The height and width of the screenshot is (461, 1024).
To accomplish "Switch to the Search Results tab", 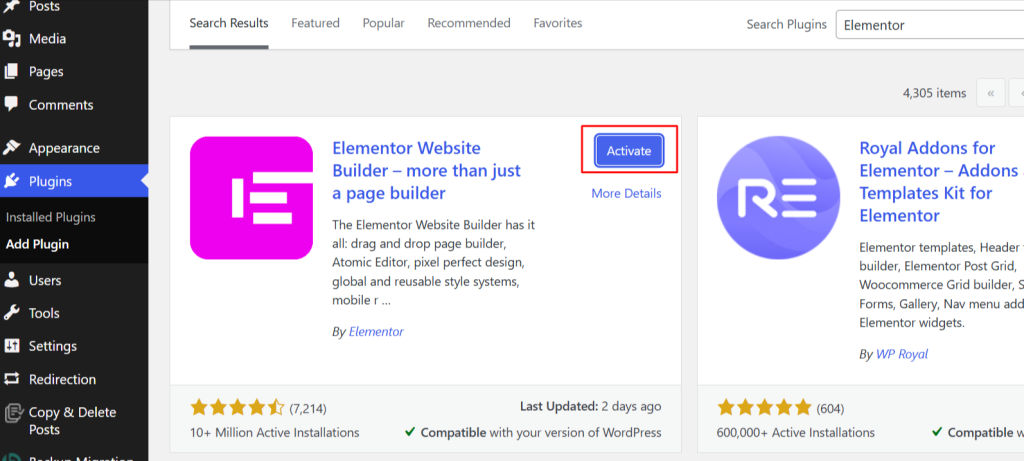I will pos(229,23).
